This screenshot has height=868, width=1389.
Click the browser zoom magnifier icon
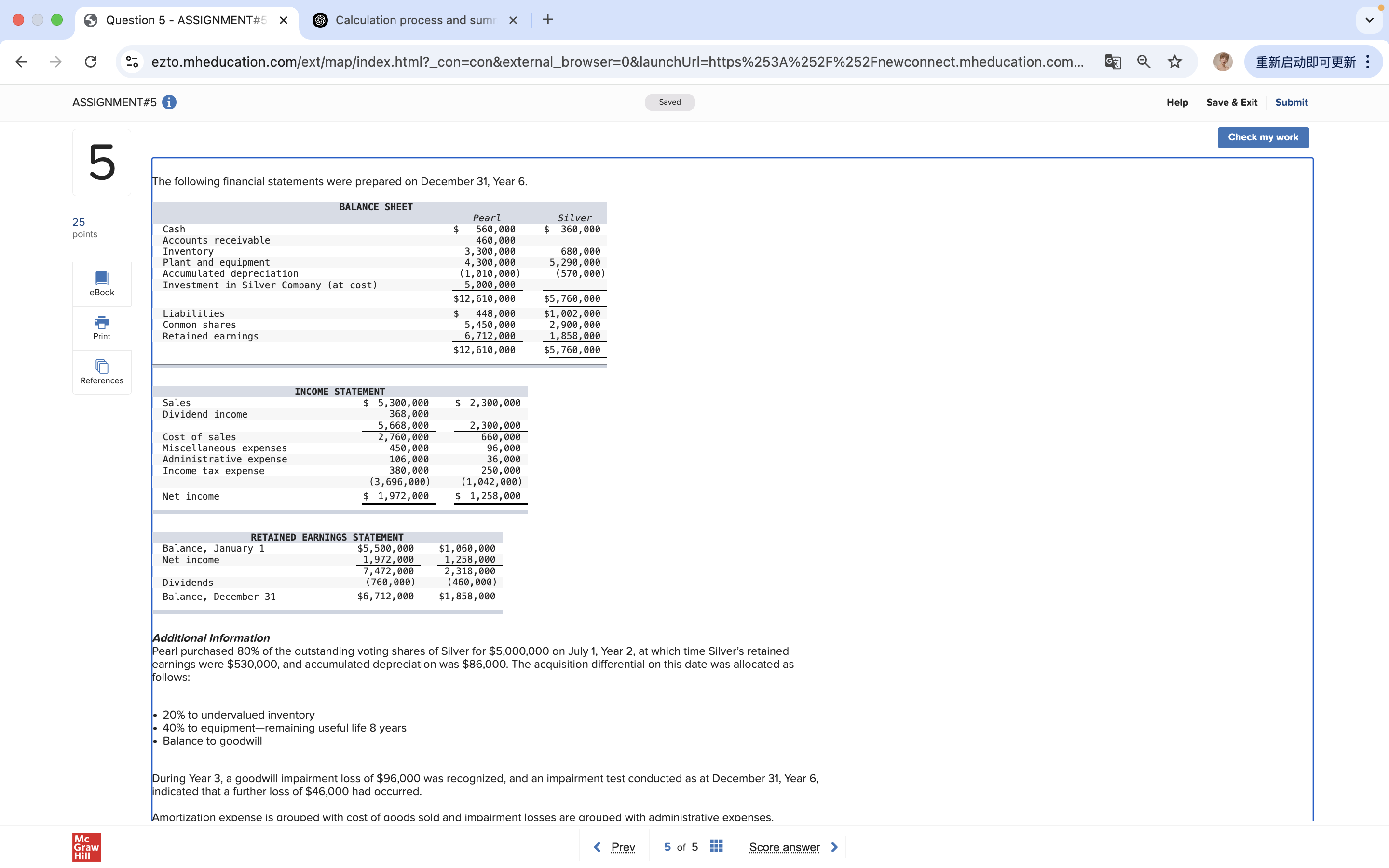point(1144,62)
